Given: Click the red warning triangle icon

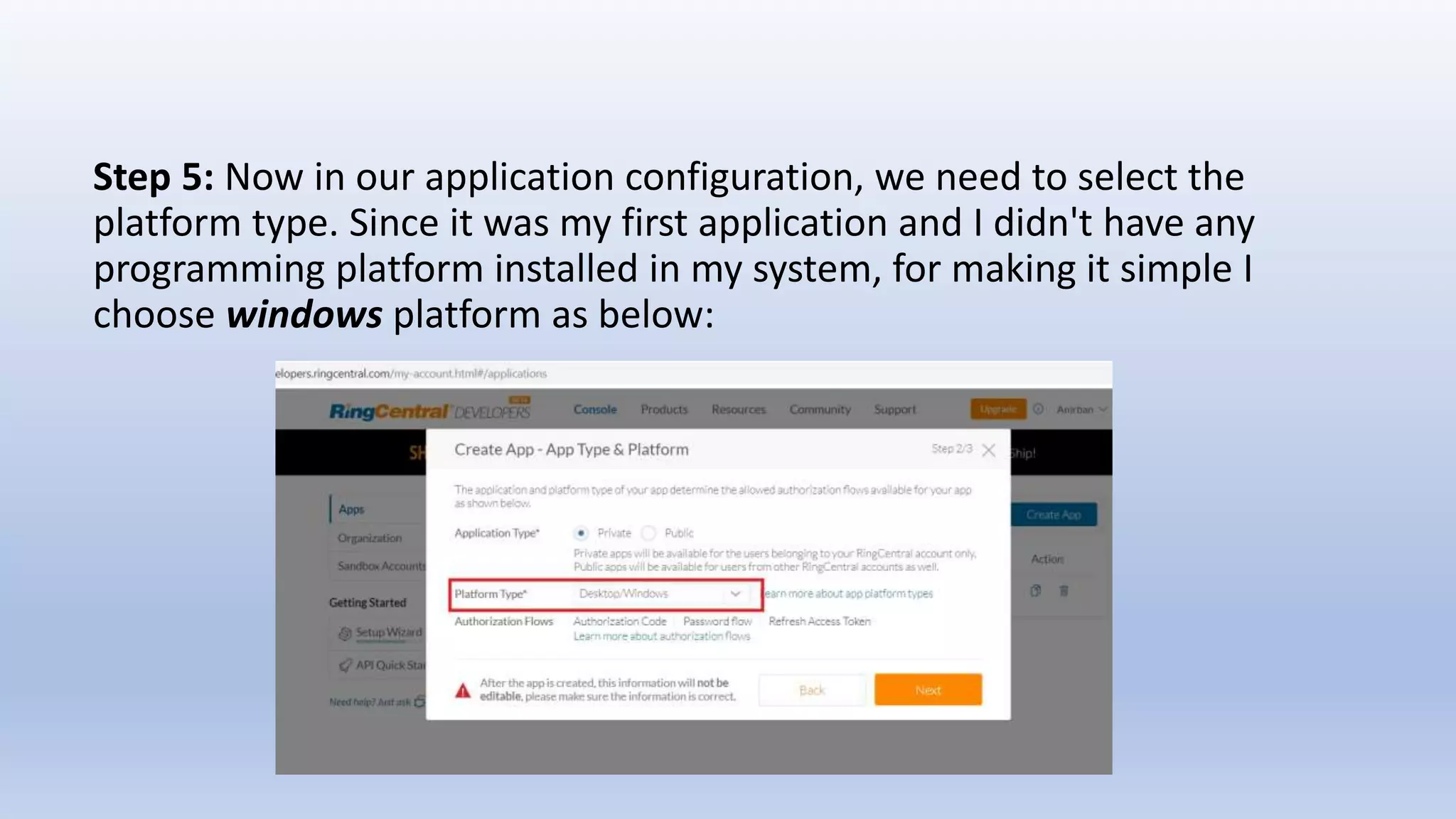Looking at the screenshot, I should click(x=463, y=690).
